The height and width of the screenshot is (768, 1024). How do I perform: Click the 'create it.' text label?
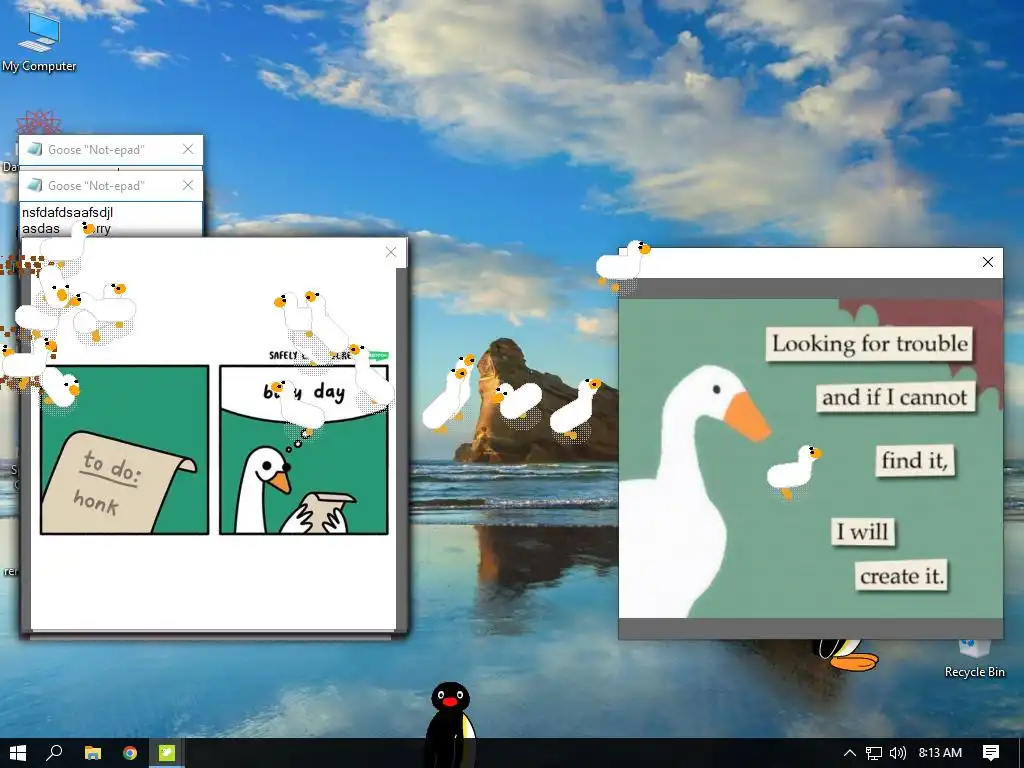pos(901,577)
